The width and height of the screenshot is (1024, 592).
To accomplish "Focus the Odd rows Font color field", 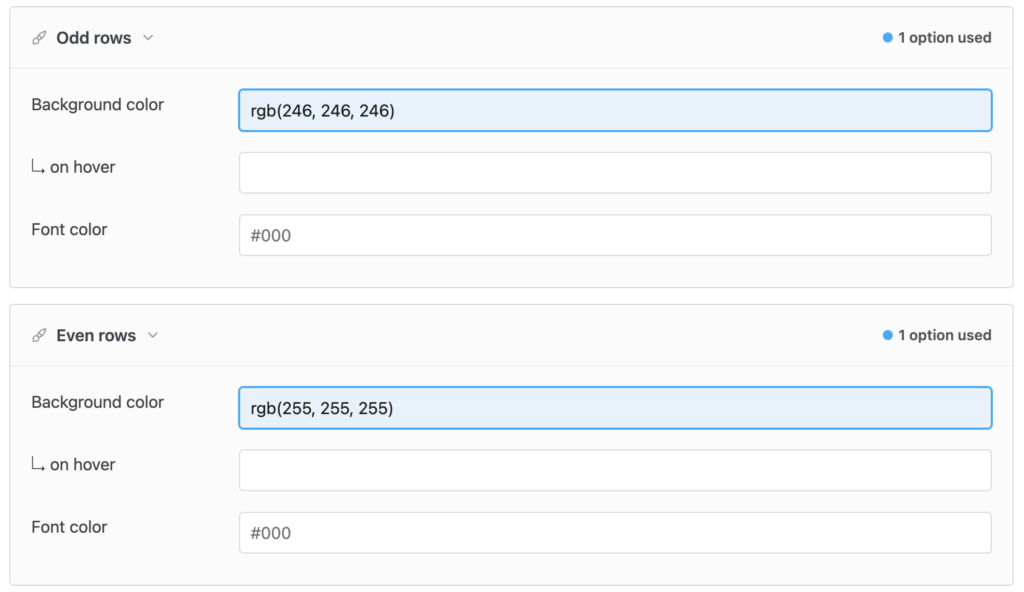I will pos(615,235).
